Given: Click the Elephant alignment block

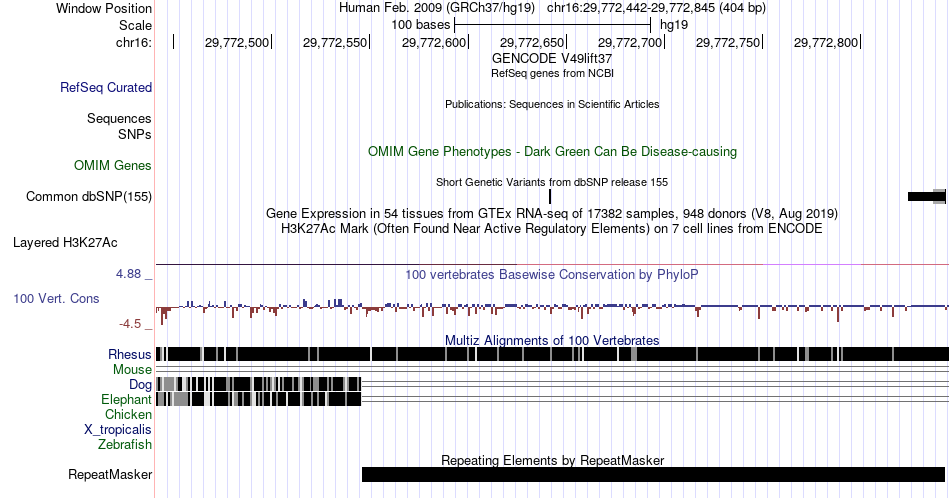Looking at the screenshot, I should pyautogui.click(x=259, y=399).
